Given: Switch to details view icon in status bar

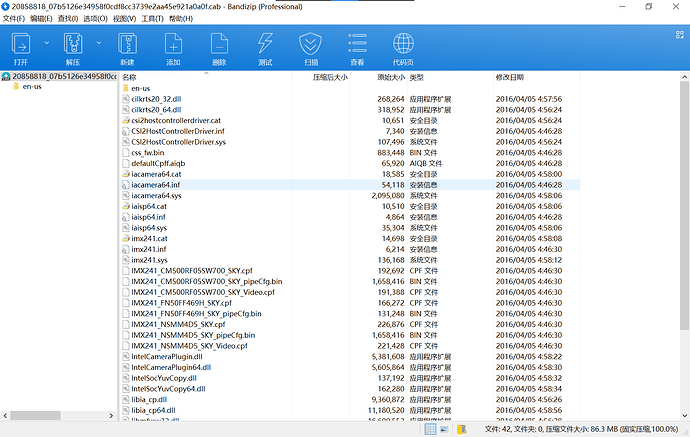Looking at the screenshot, I should coord(430,430).
